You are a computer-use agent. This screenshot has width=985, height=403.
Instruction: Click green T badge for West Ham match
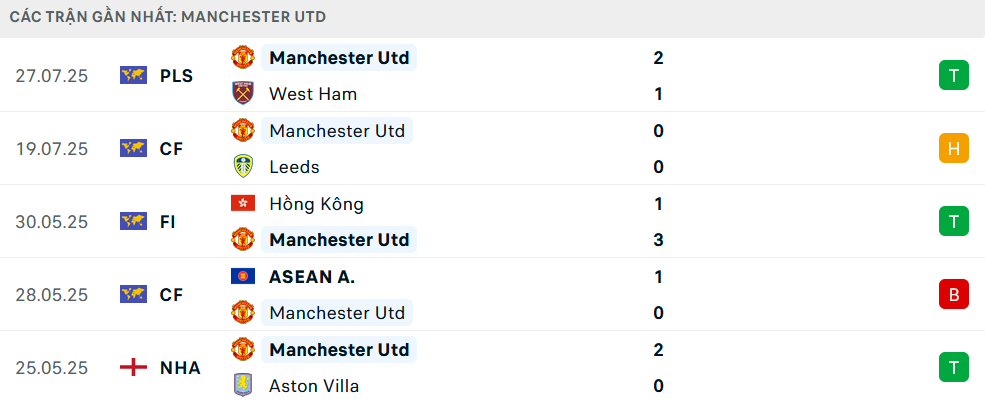(954, 76)
